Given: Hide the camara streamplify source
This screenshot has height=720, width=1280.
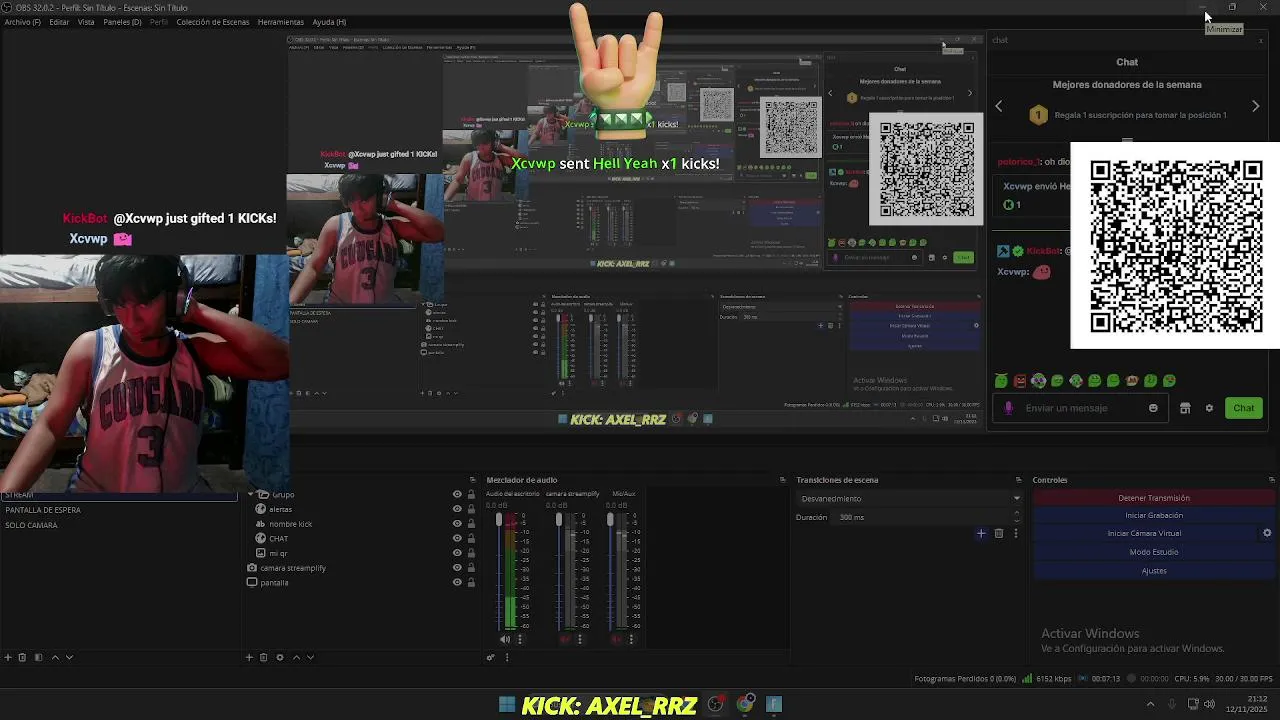Looking at the screenshot, I should click(x=457, y=567).
